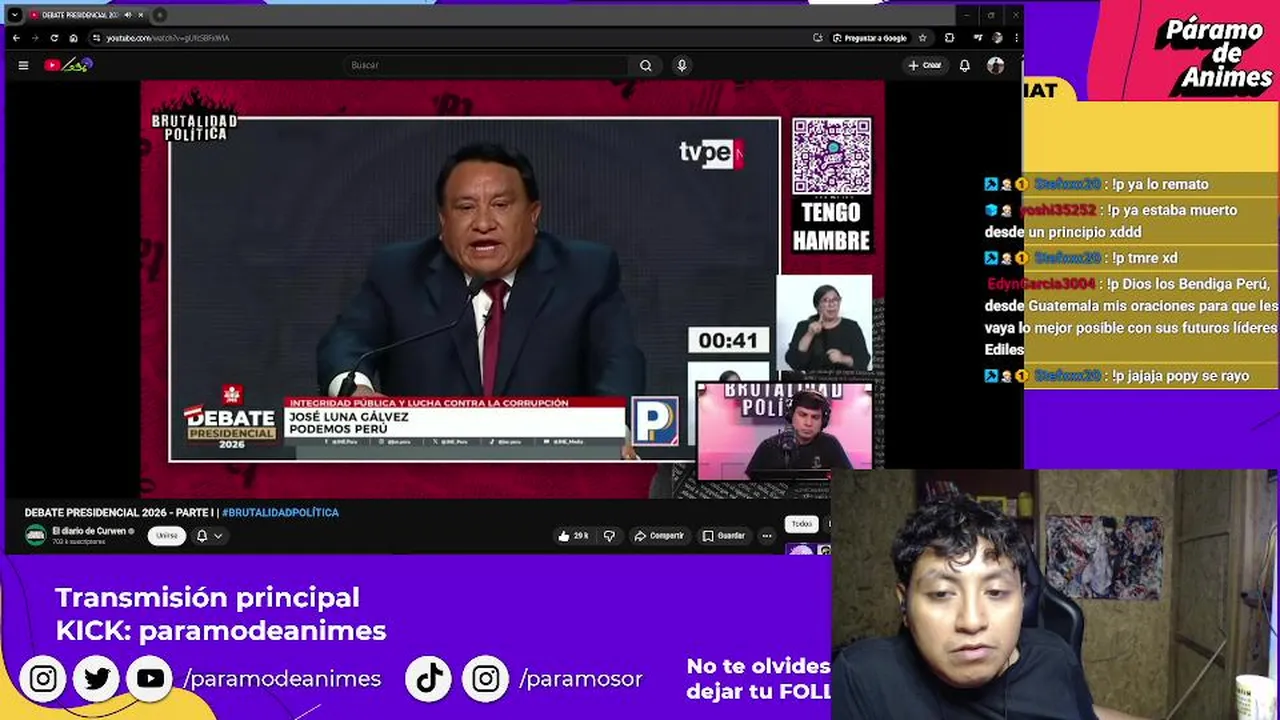Save video with Guardar button

click(x=724, y=536)
